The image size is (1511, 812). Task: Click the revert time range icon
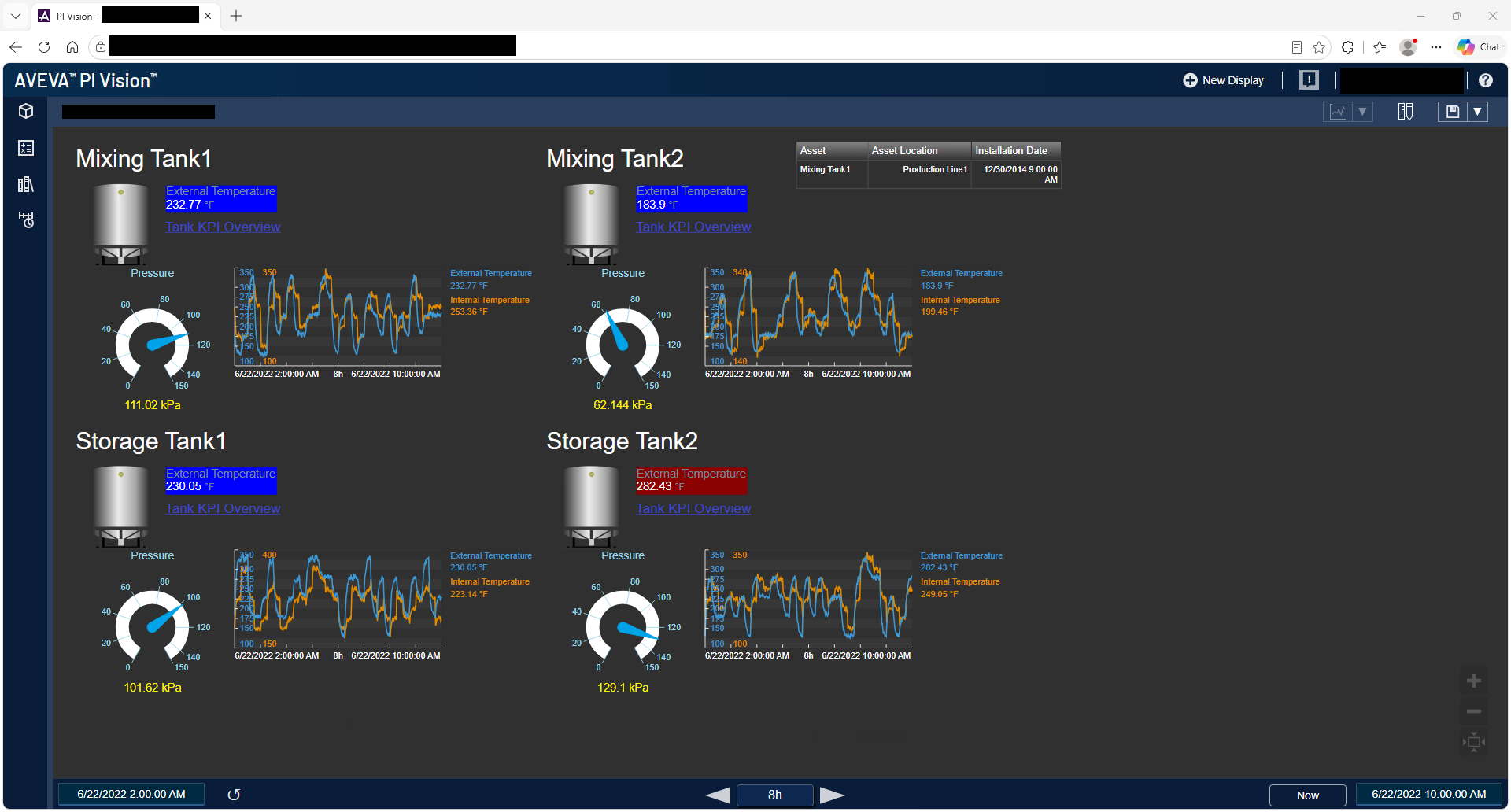[x=234, y=795]
